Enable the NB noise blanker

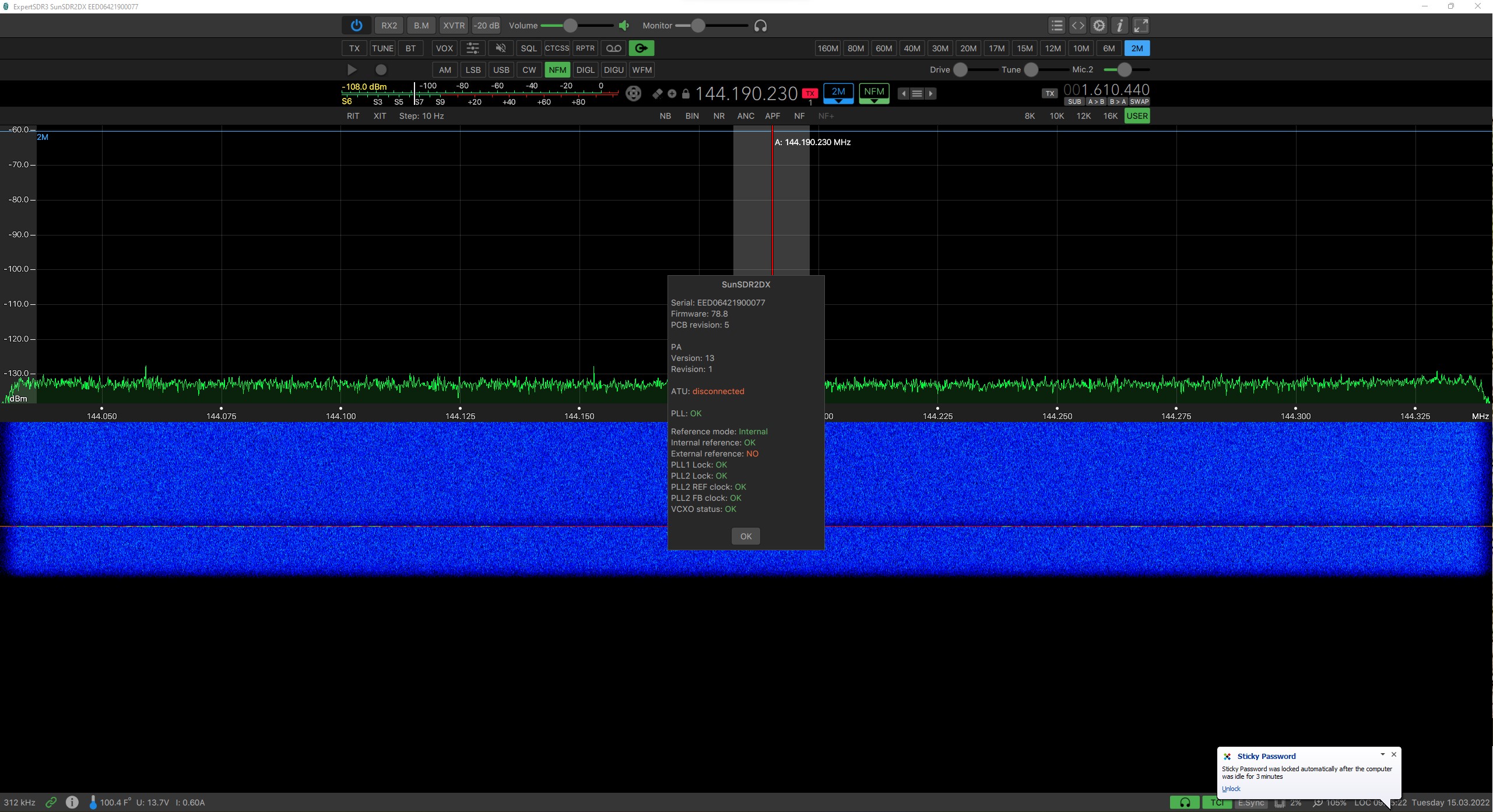click(665, 116)
